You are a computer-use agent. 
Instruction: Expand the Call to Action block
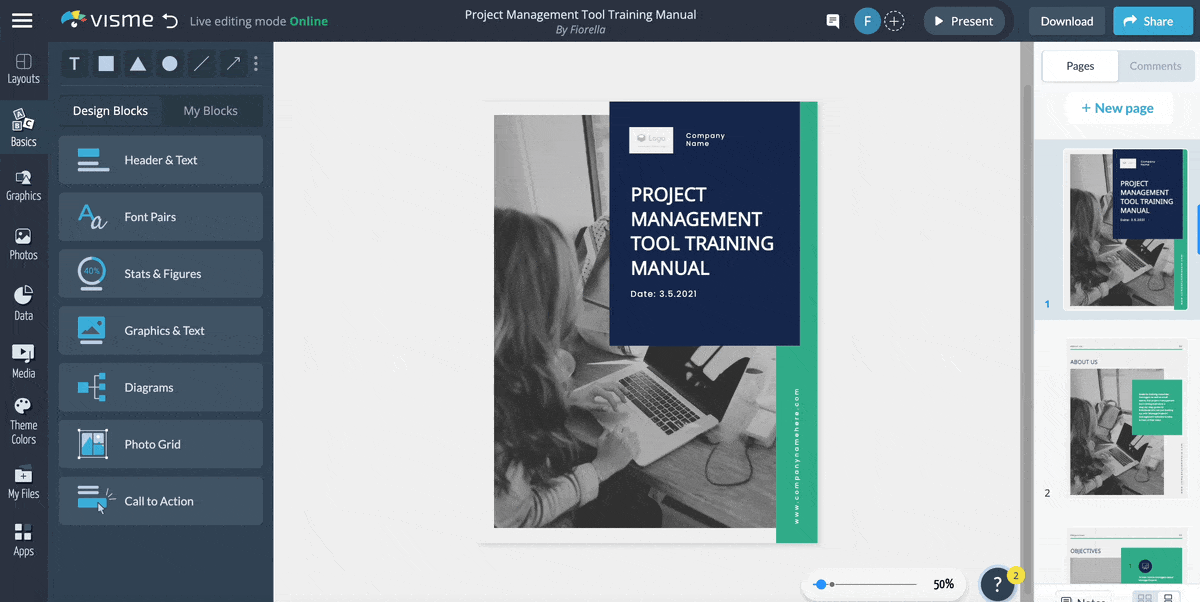pos(161,501)
